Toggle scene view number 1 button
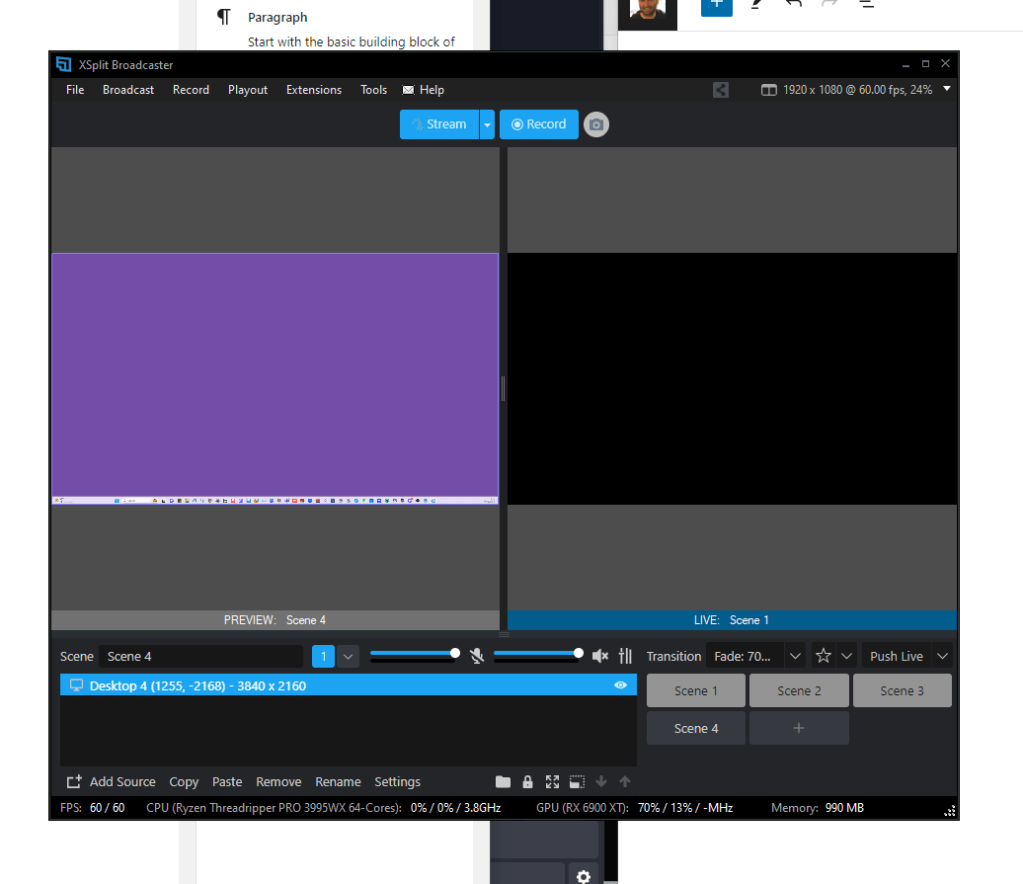 click(x=323, y=656)
